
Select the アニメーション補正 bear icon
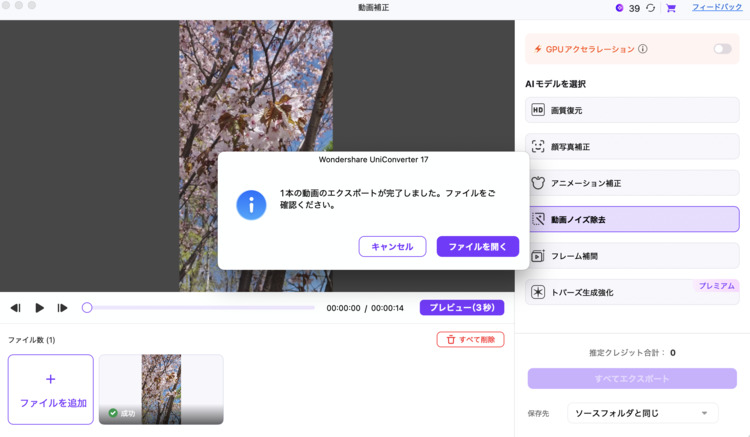538,183
